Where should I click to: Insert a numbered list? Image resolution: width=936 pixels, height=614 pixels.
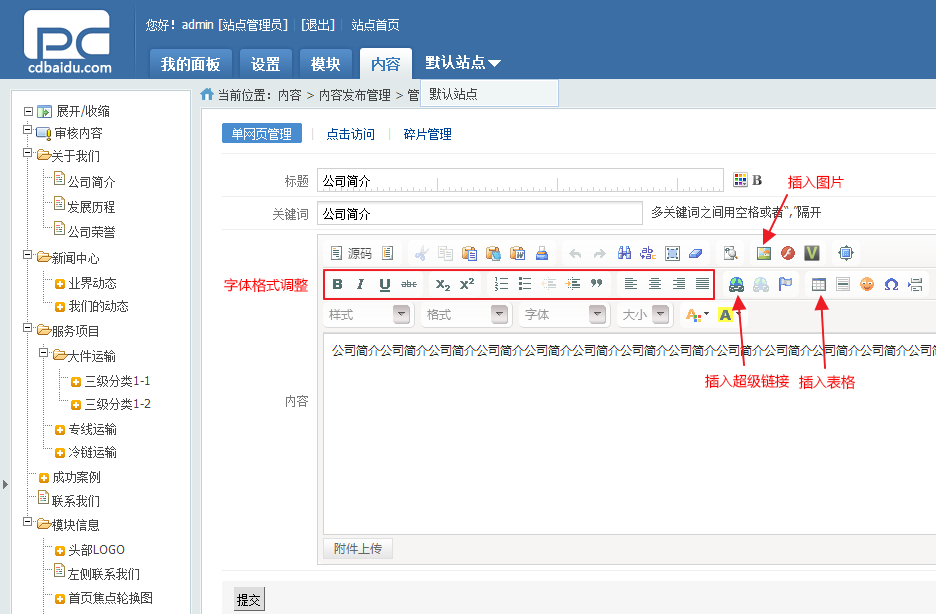click(501, 284)
